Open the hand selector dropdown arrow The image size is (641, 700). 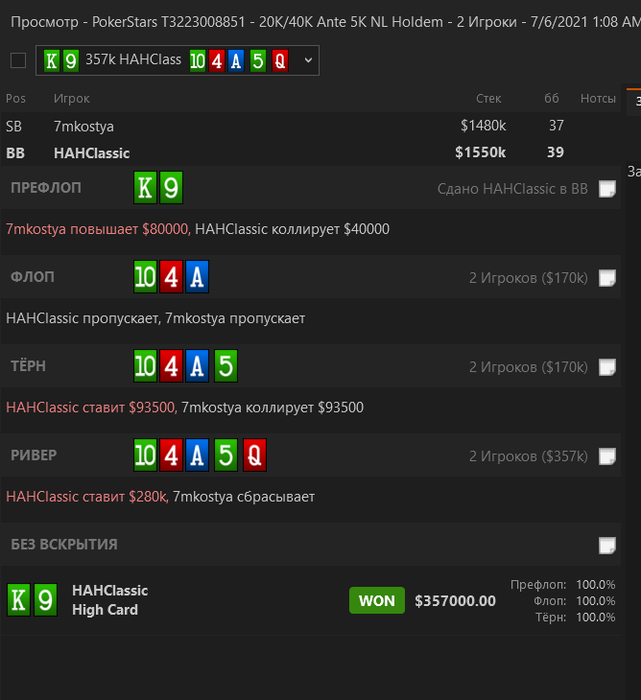pos(308,60)
